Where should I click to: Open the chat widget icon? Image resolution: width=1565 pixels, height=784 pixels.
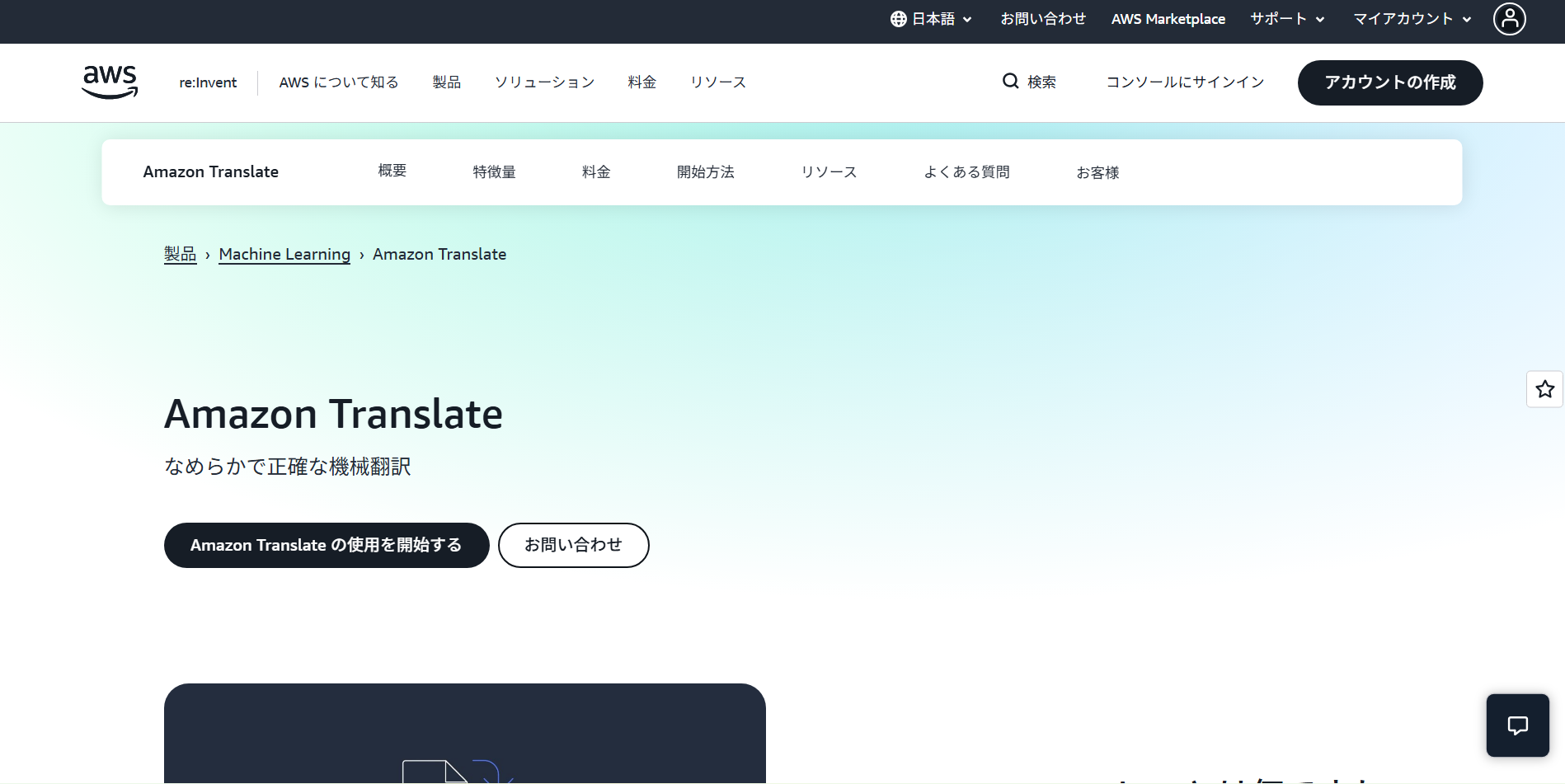click(x=1517, y=725)
